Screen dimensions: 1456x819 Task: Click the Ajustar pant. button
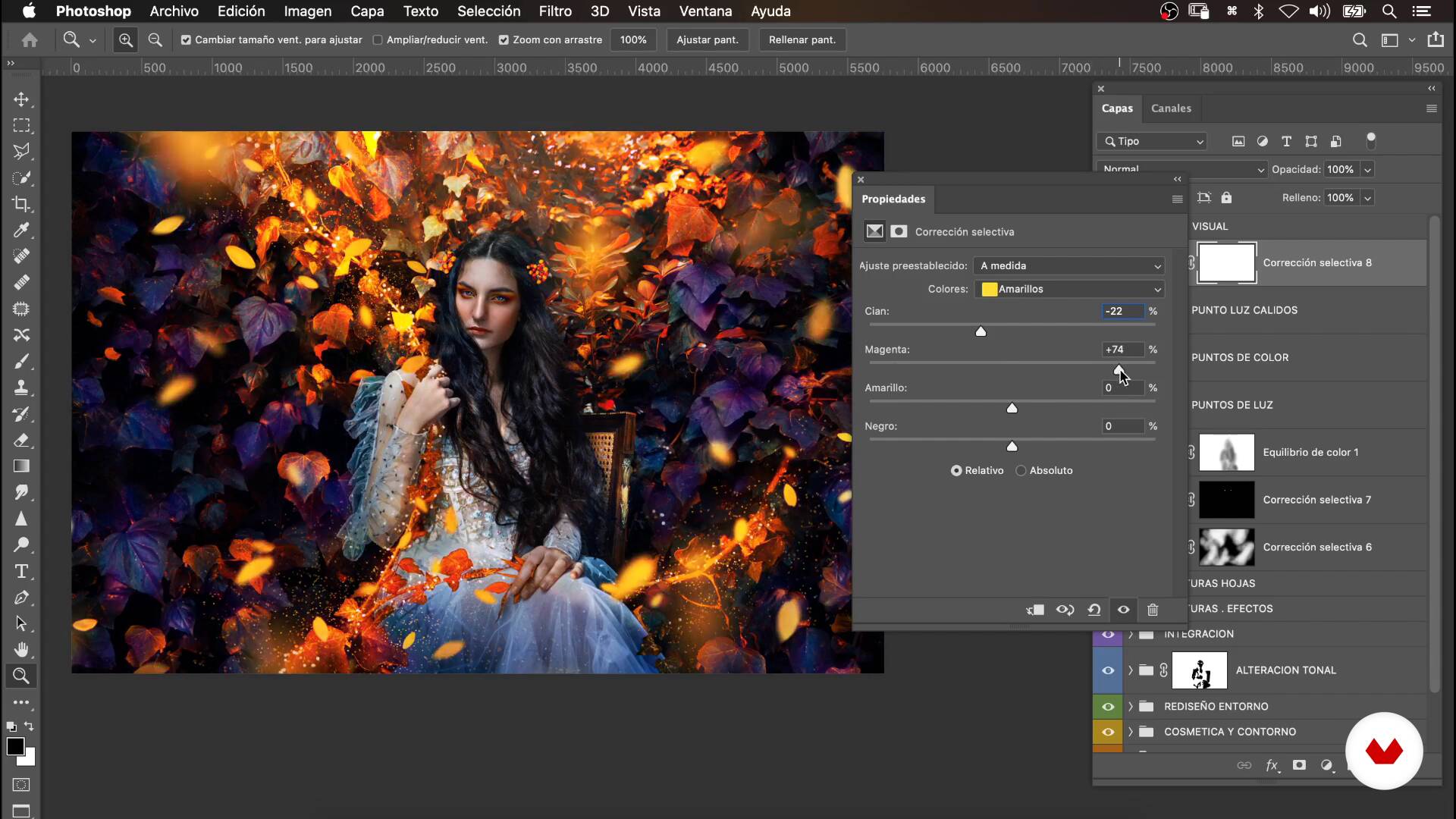(707, 40)
